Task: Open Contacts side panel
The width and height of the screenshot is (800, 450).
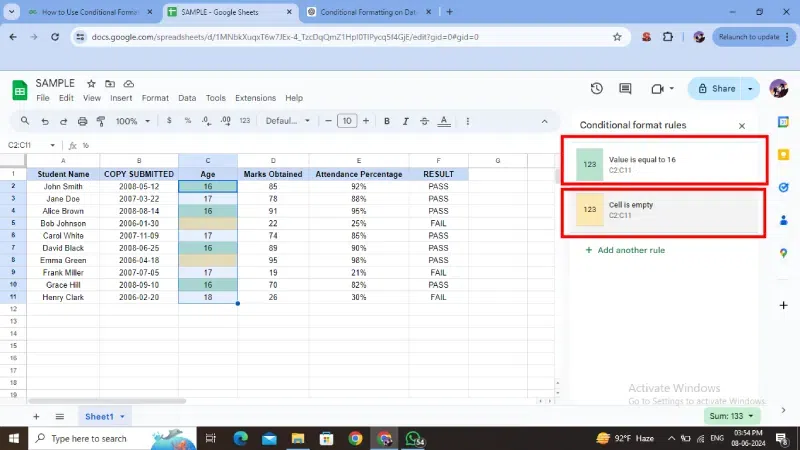Action: click(783, 220)
